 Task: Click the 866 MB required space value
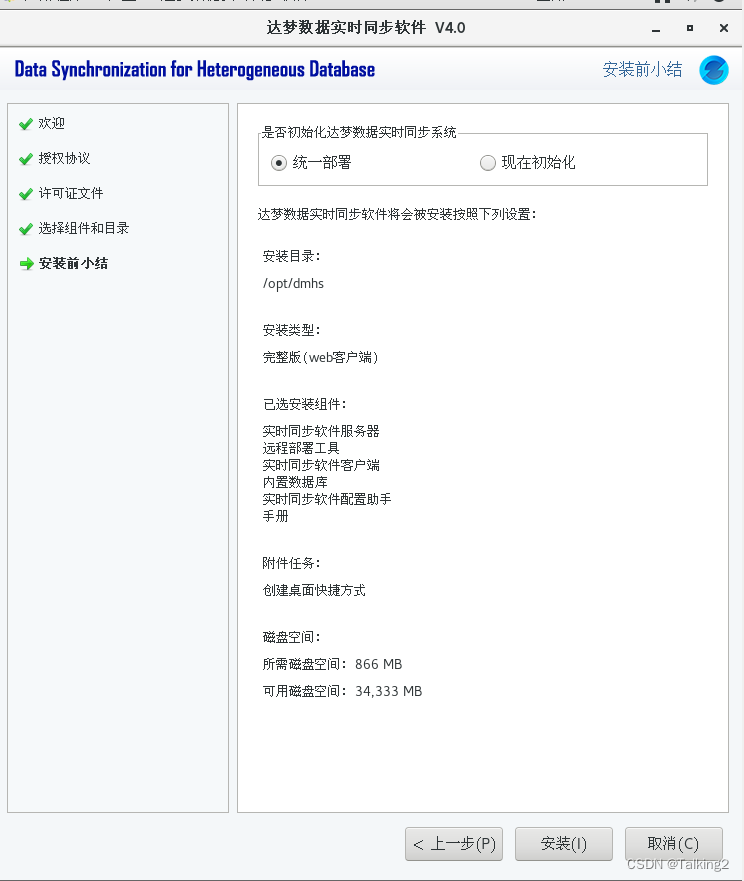(379, 665)
